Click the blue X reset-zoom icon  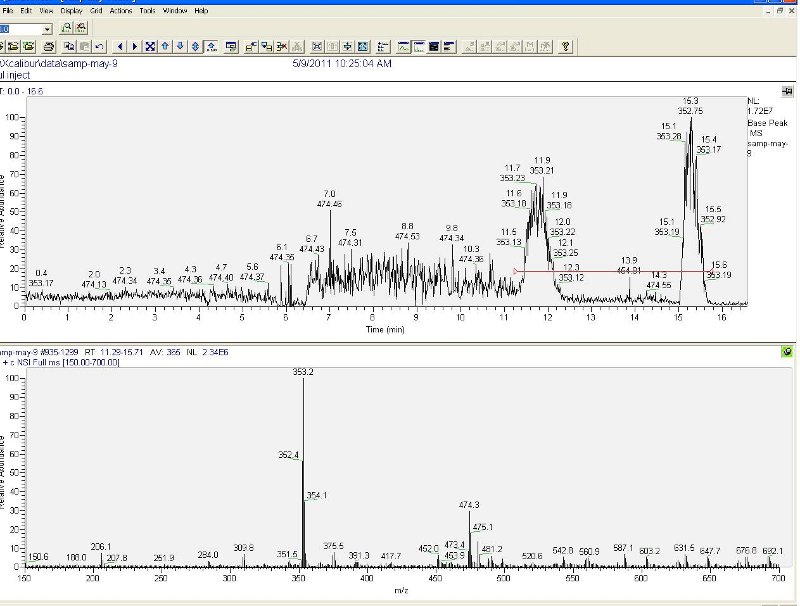click(150, 46)
